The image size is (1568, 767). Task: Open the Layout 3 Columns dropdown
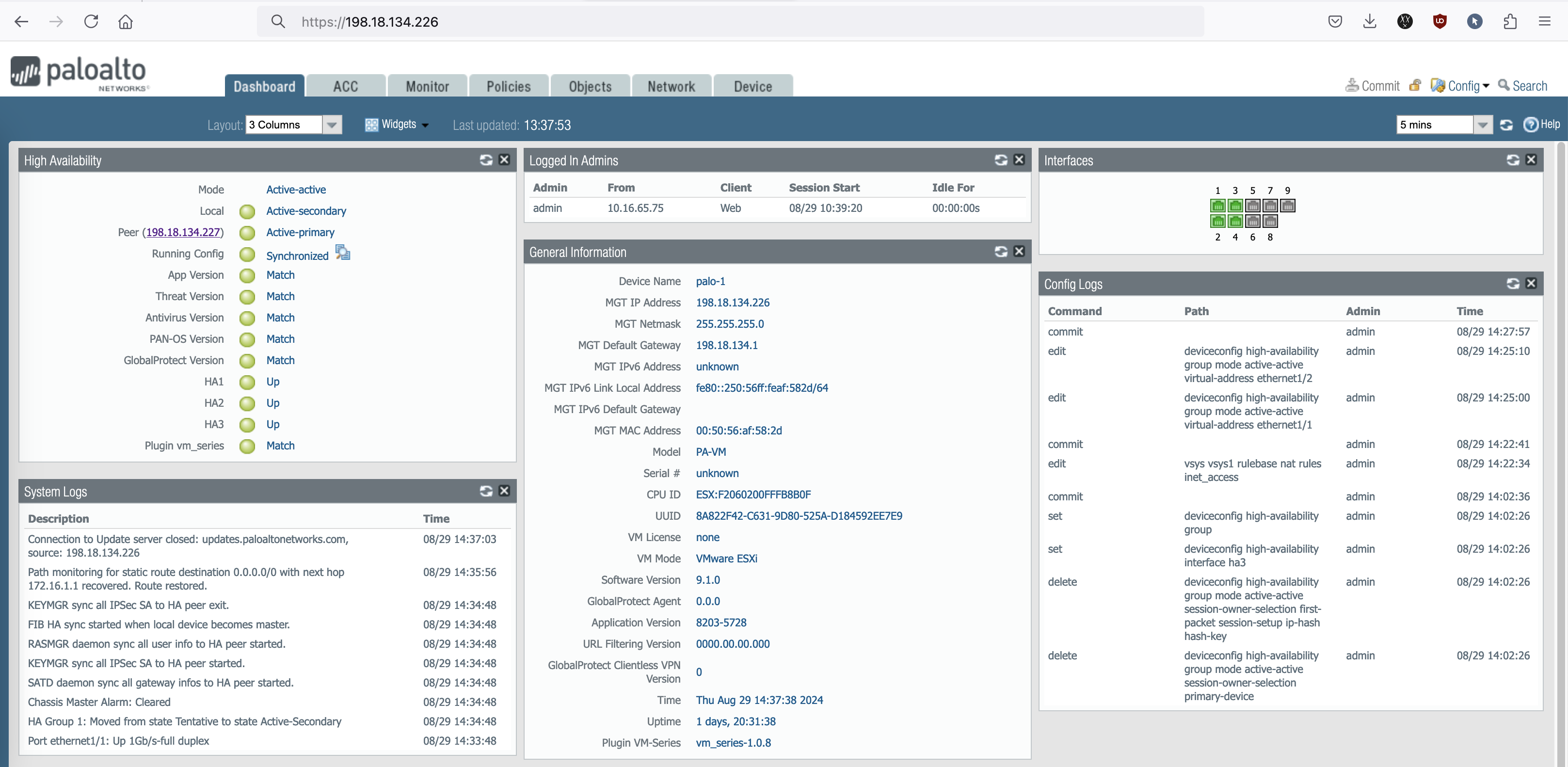point(332,125)
